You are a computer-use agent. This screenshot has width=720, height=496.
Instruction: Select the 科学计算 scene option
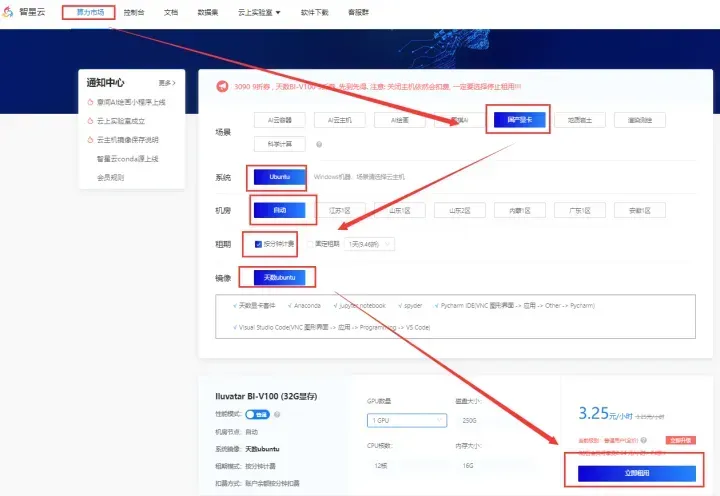280,144
